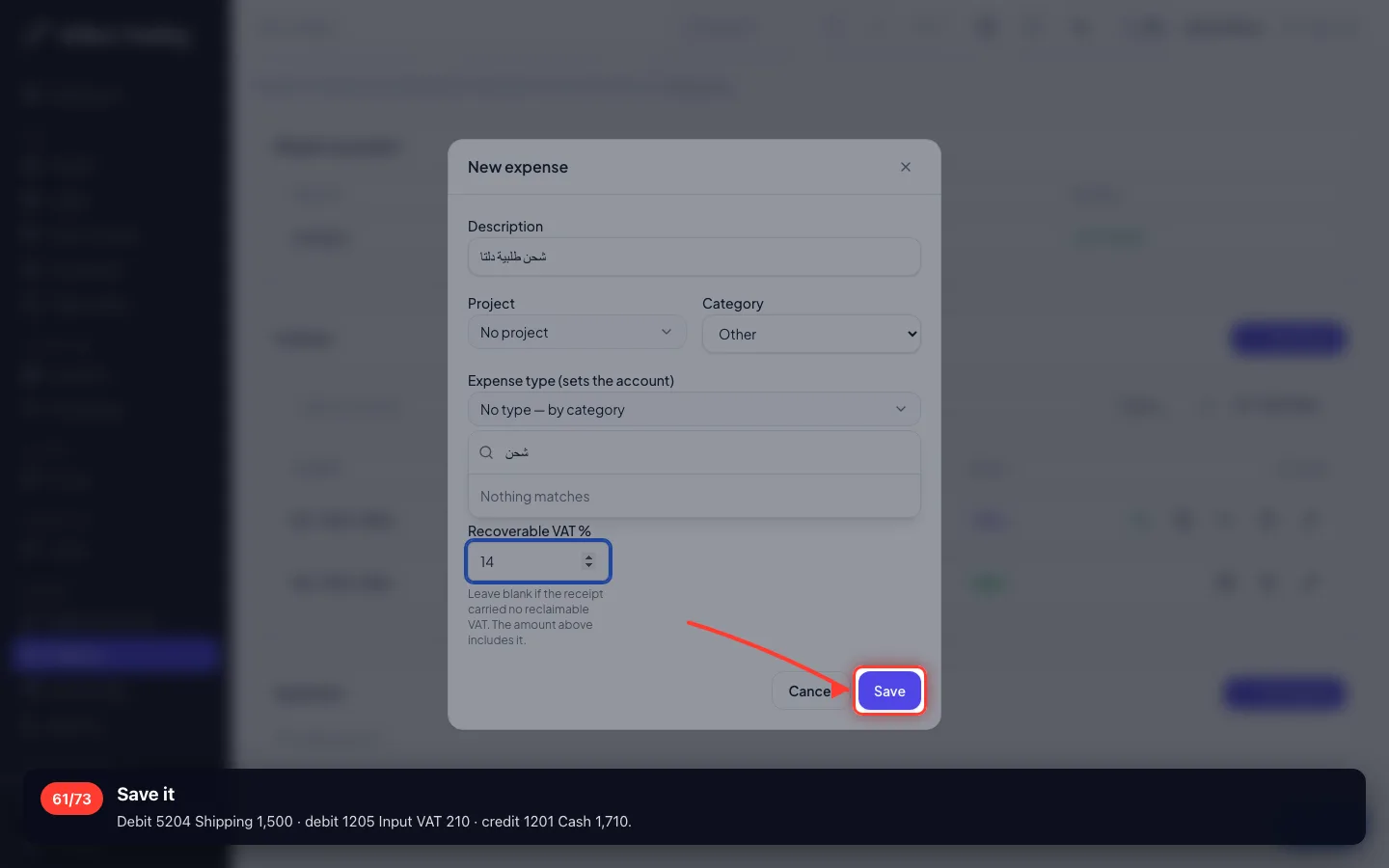Save the new expense
The image size is (1389, 868).
pos(889,692)
